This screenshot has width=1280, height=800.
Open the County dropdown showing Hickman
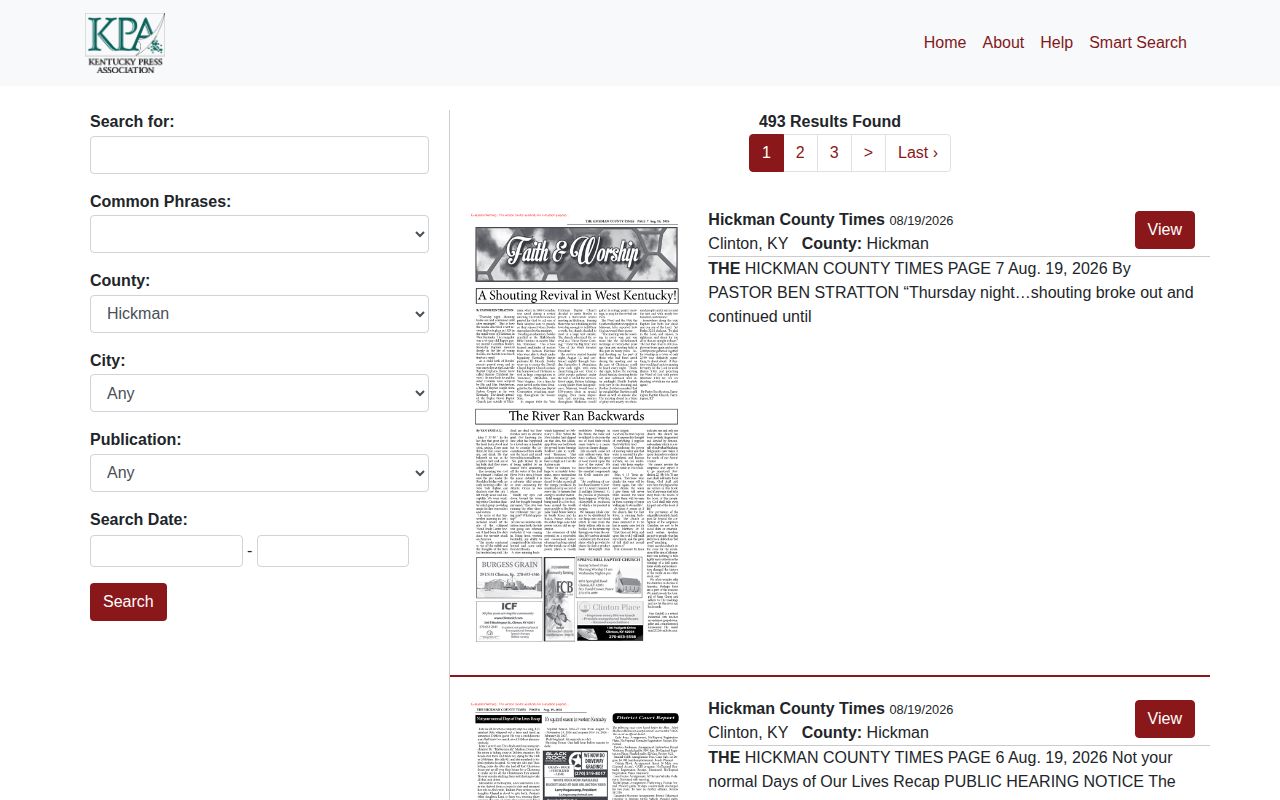pos(259,314)
